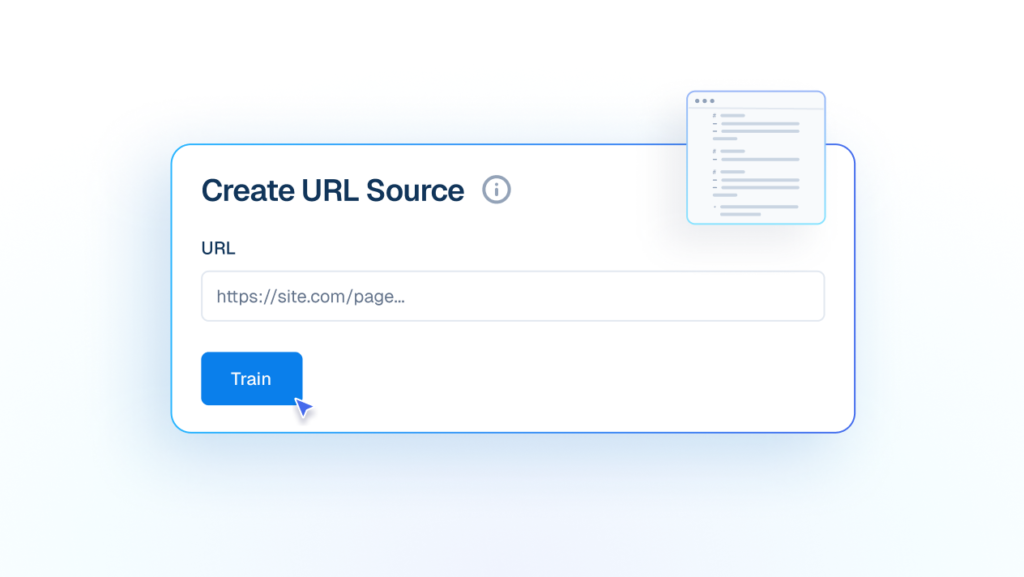
Task: Click the cursor arrow near the Train button
Action: tap(301, 407)
